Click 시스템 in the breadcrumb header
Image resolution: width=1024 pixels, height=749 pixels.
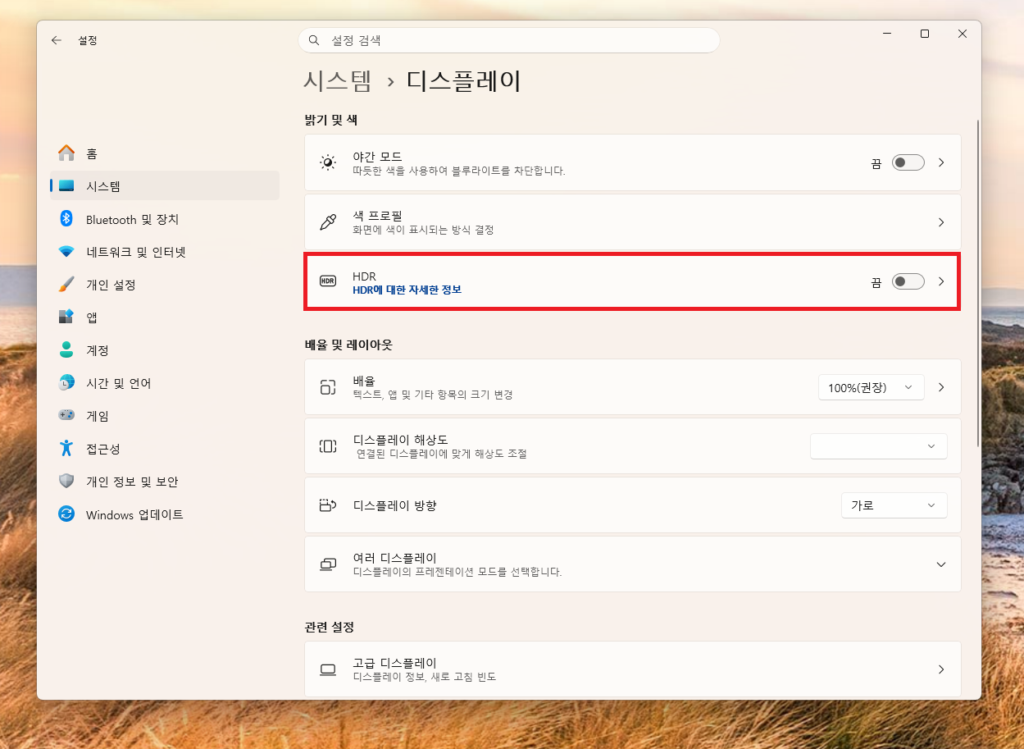(x=338, y=81)
